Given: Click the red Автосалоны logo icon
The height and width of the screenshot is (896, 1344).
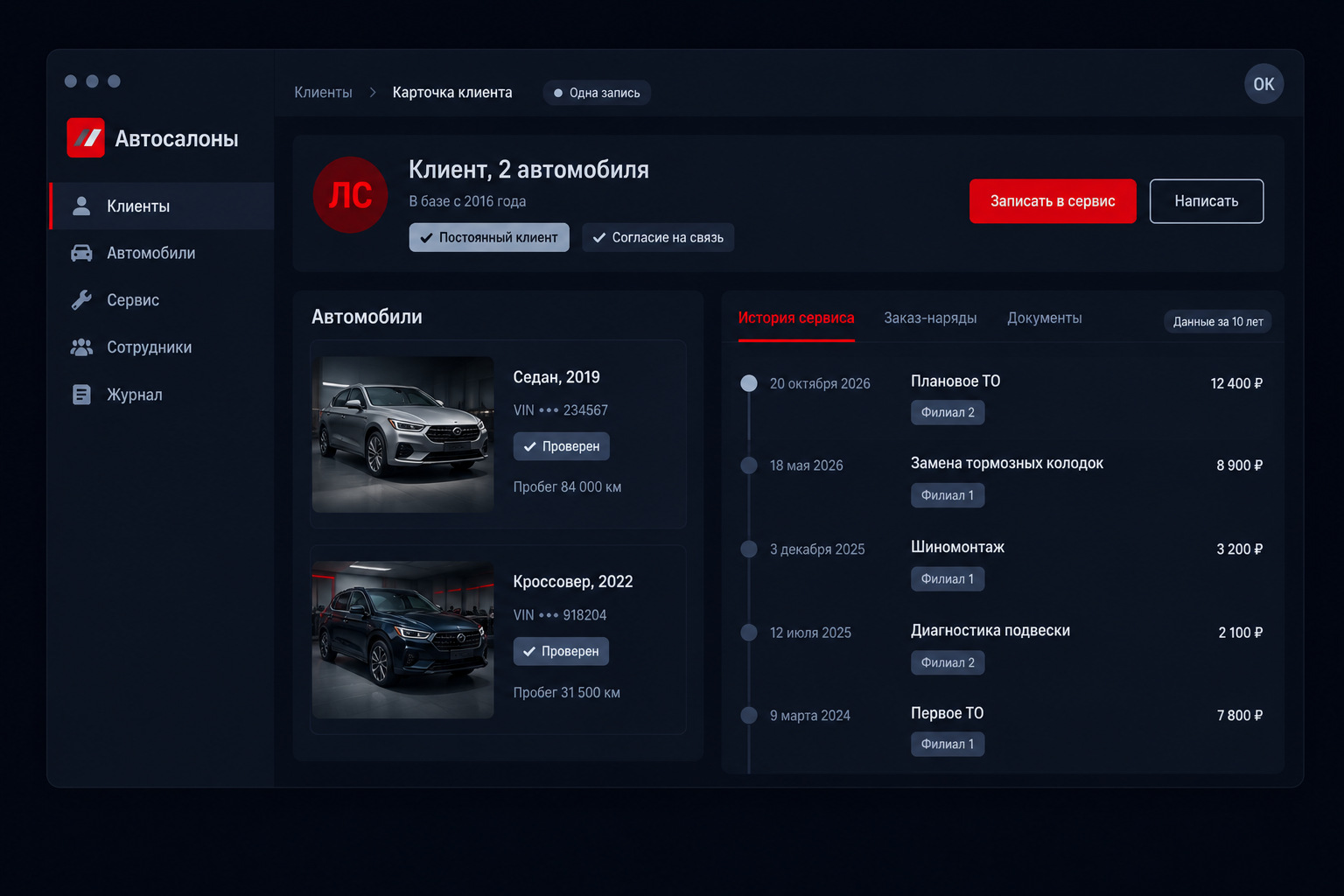Looking at the screenshot, I should tap(86, 137).
